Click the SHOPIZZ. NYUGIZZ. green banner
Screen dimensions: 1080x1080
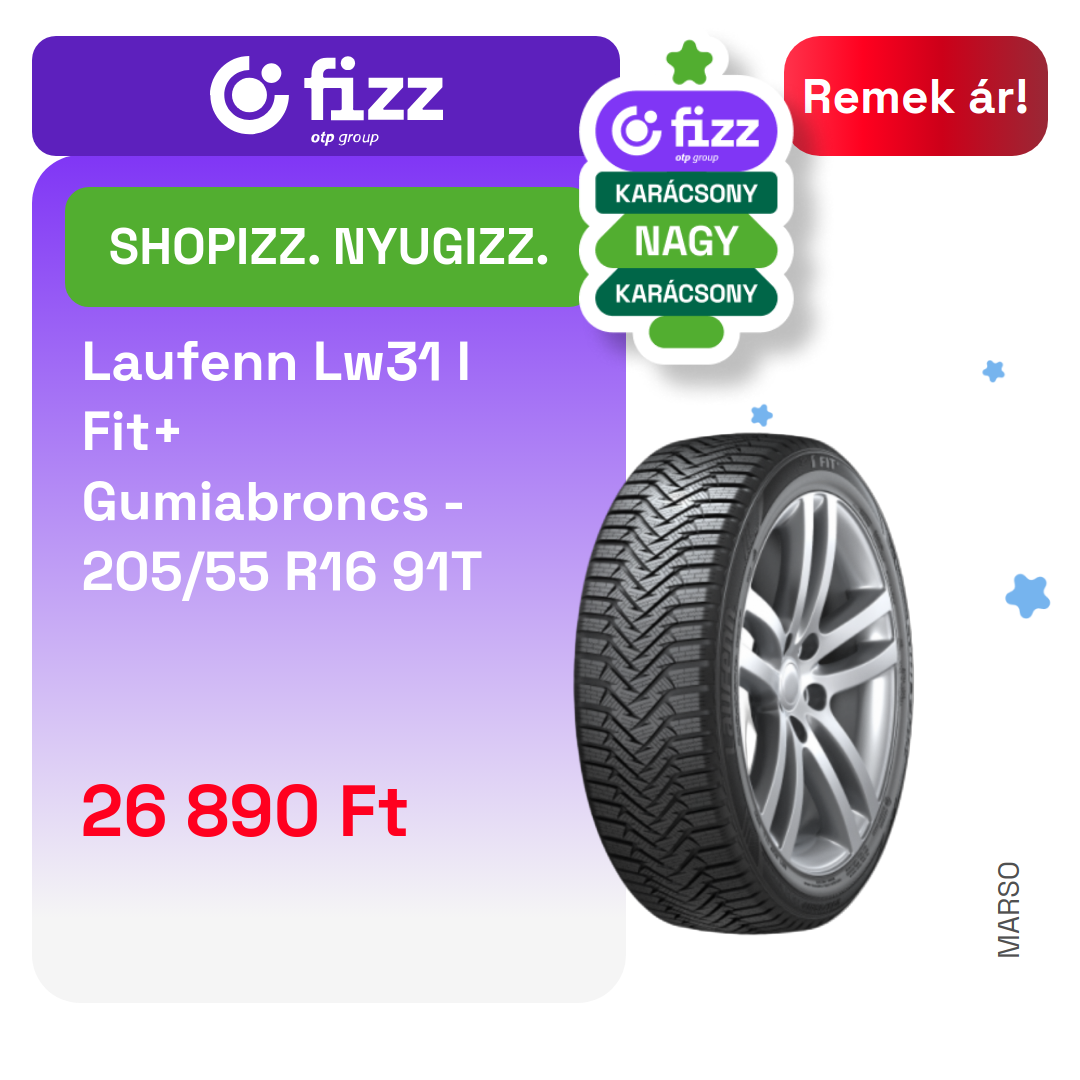tap(329, 247)
